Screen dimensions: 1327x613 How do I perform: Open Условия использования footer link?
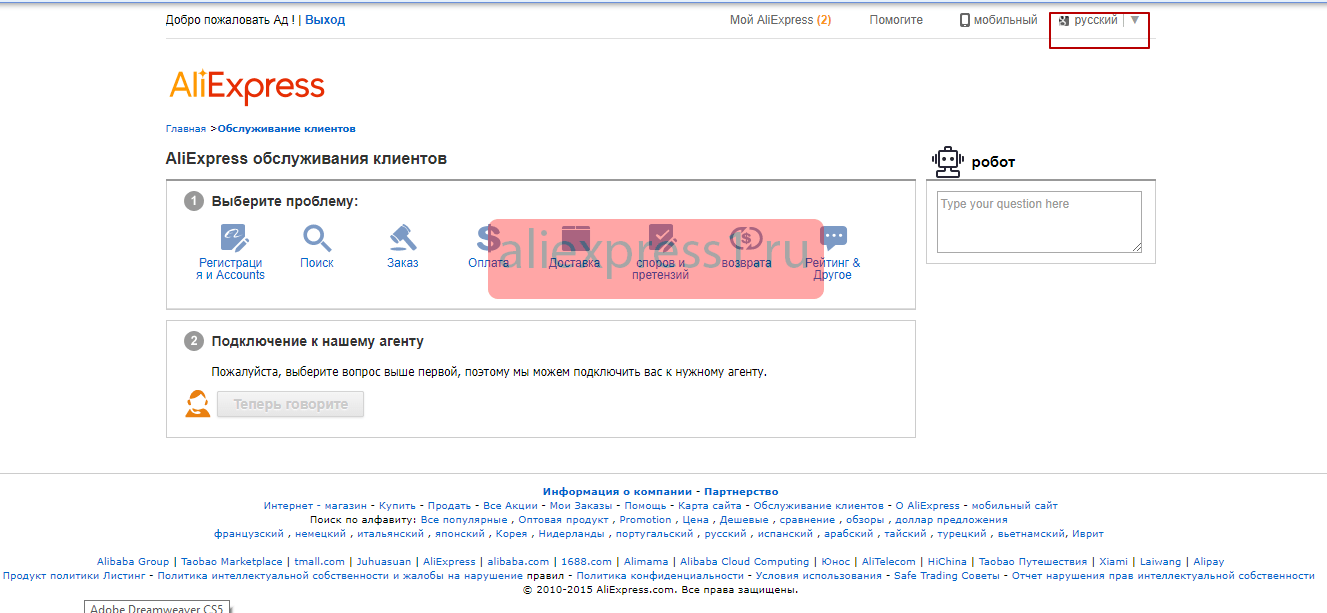pyautogui.click(x=819, y=576)
